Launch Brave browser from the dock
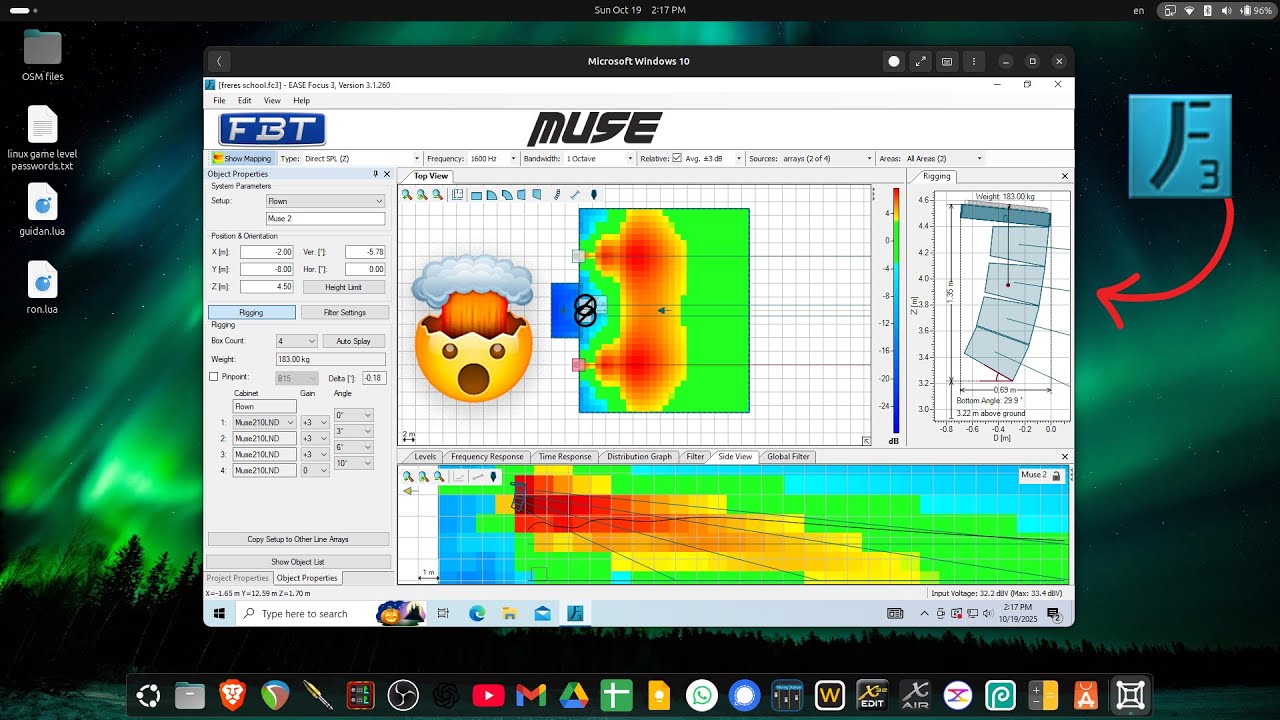 232,695
